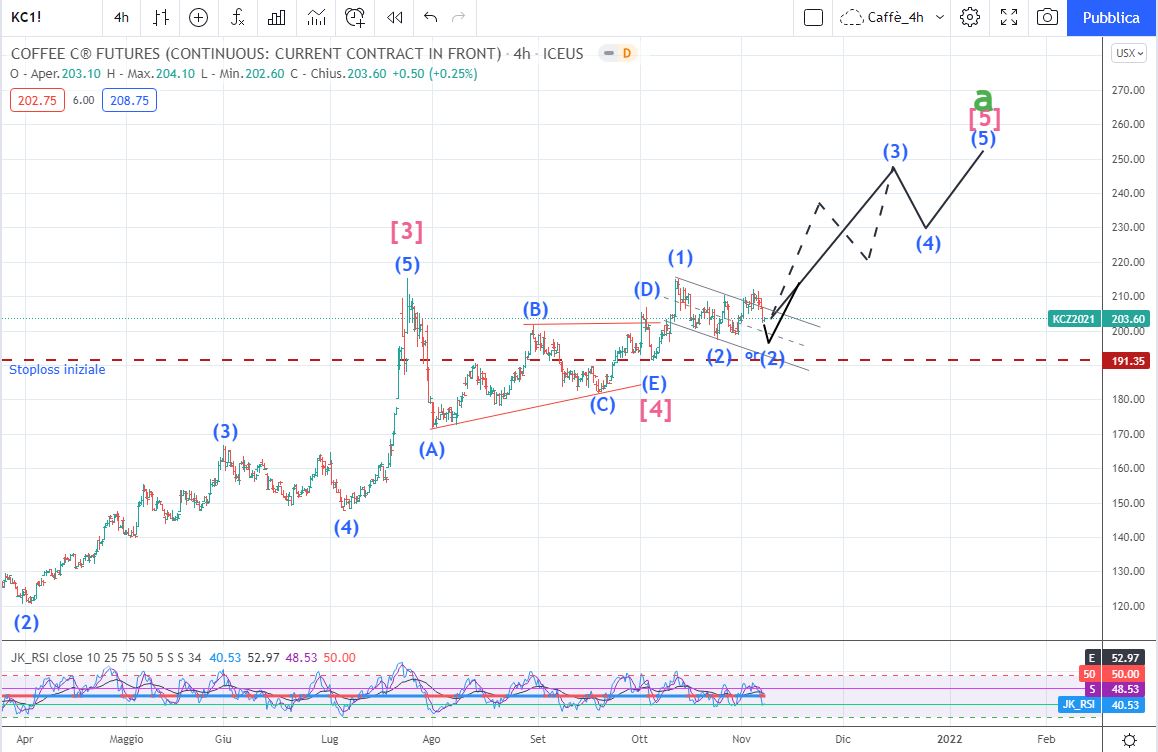Image resolution: width=1158 pixels, height=752 pixels.
Task: Open the USX currency dropdown
Action: point(1129,53)
